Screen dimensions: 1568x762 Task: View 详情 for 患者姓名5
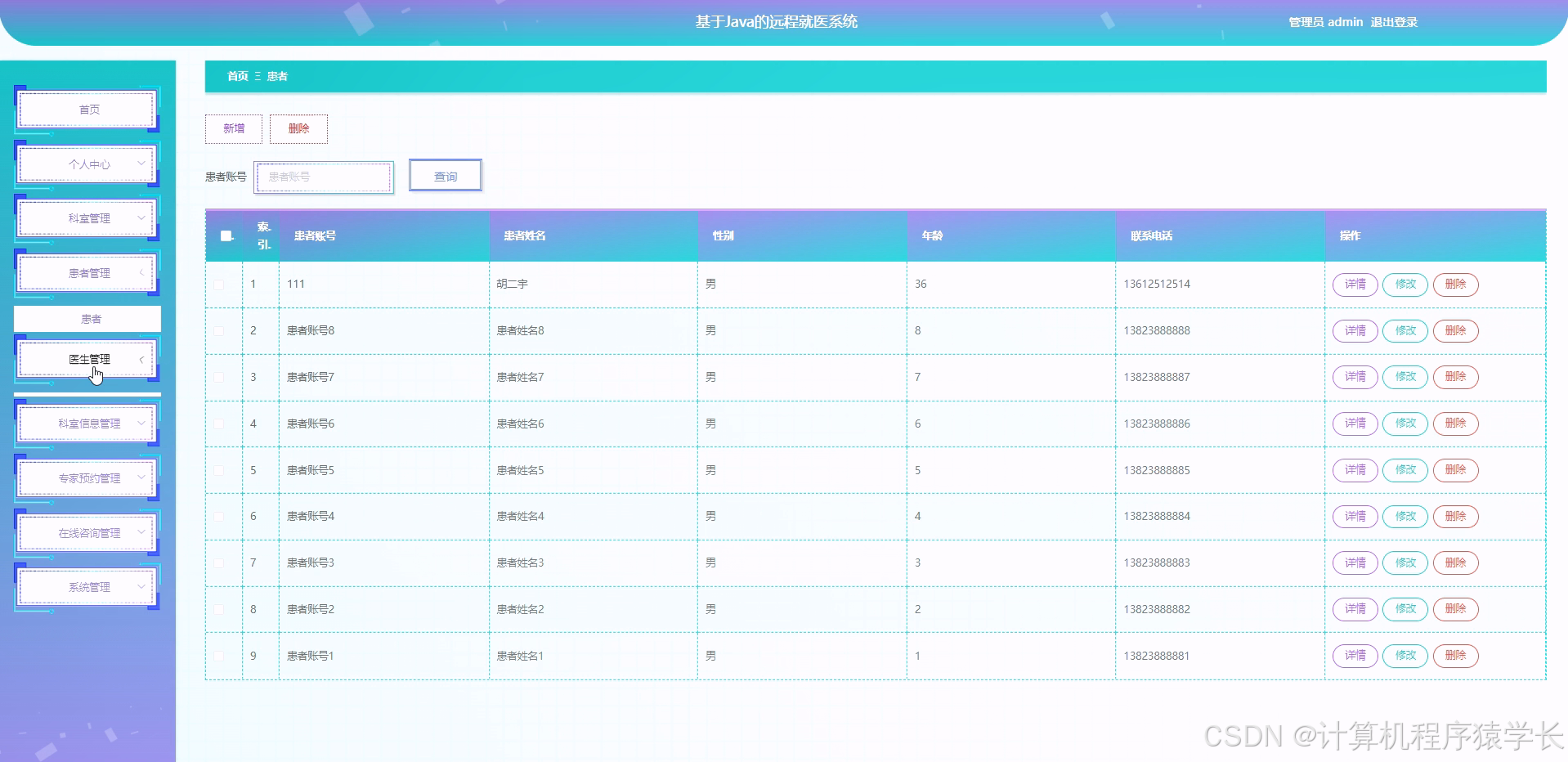(1355, 470)
